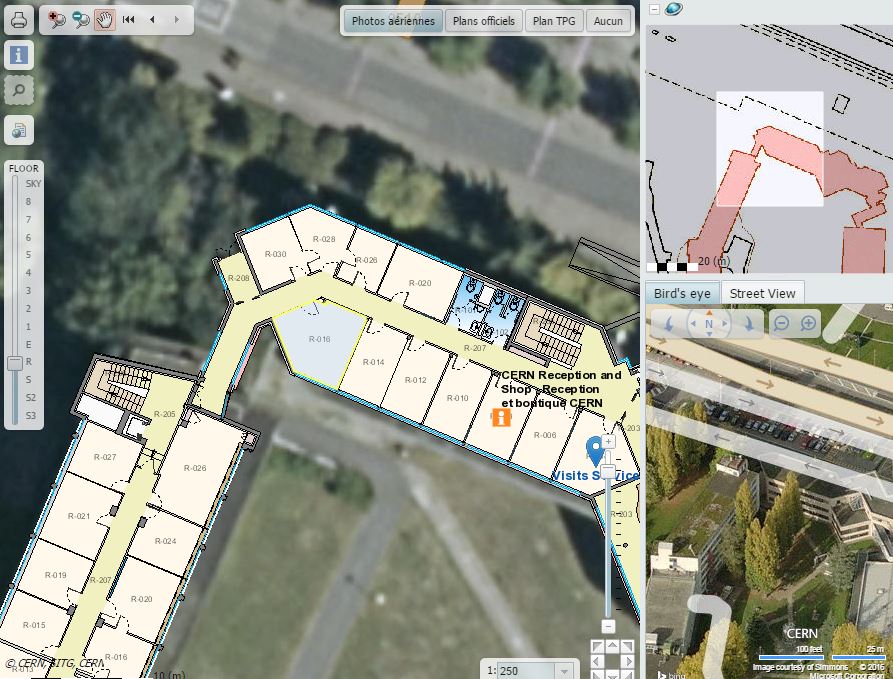Click the zoom slider plus button

pos(608,441)
